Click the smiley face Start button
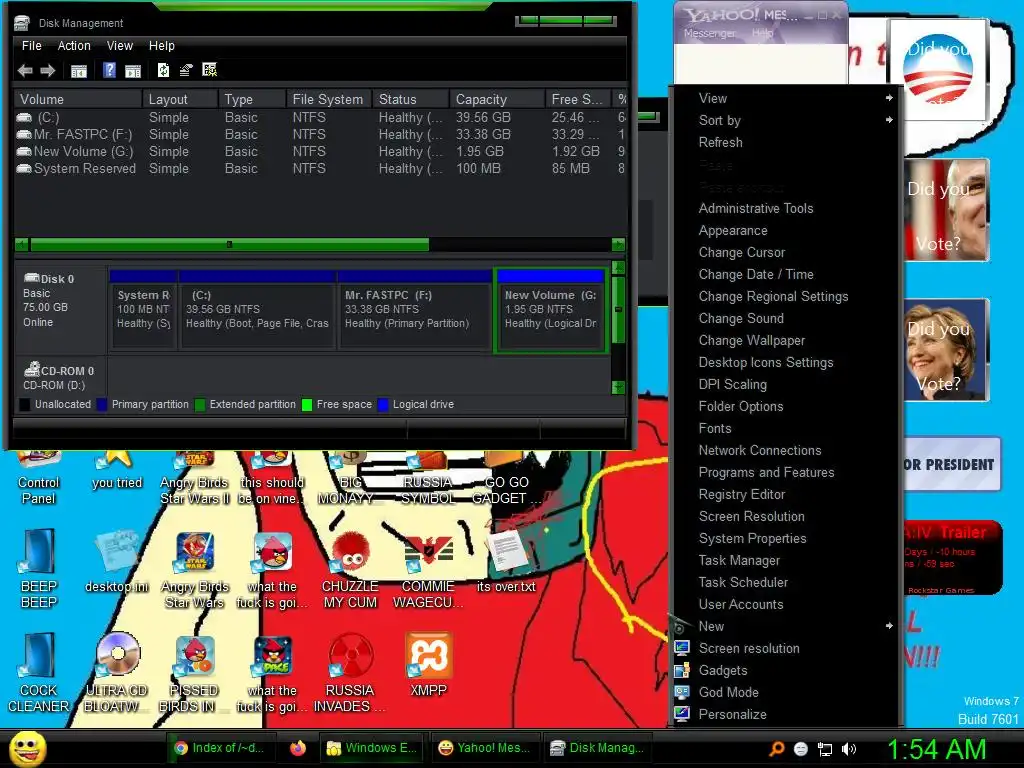Viewport: 1024px width, 768px height. (27, 748)
